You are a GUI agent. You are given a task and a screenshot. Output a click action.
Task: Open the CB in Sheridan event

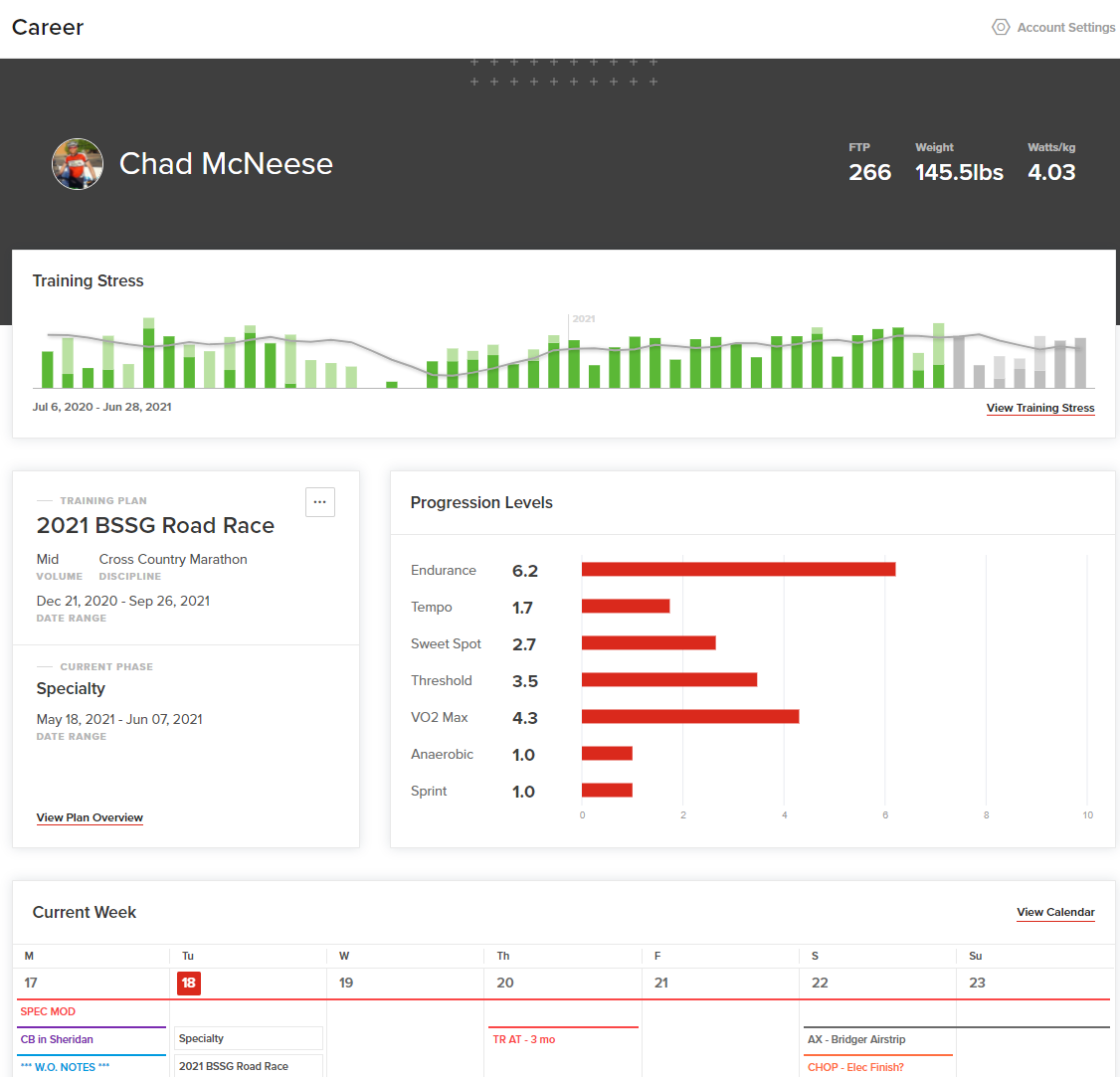(57, 1039)
